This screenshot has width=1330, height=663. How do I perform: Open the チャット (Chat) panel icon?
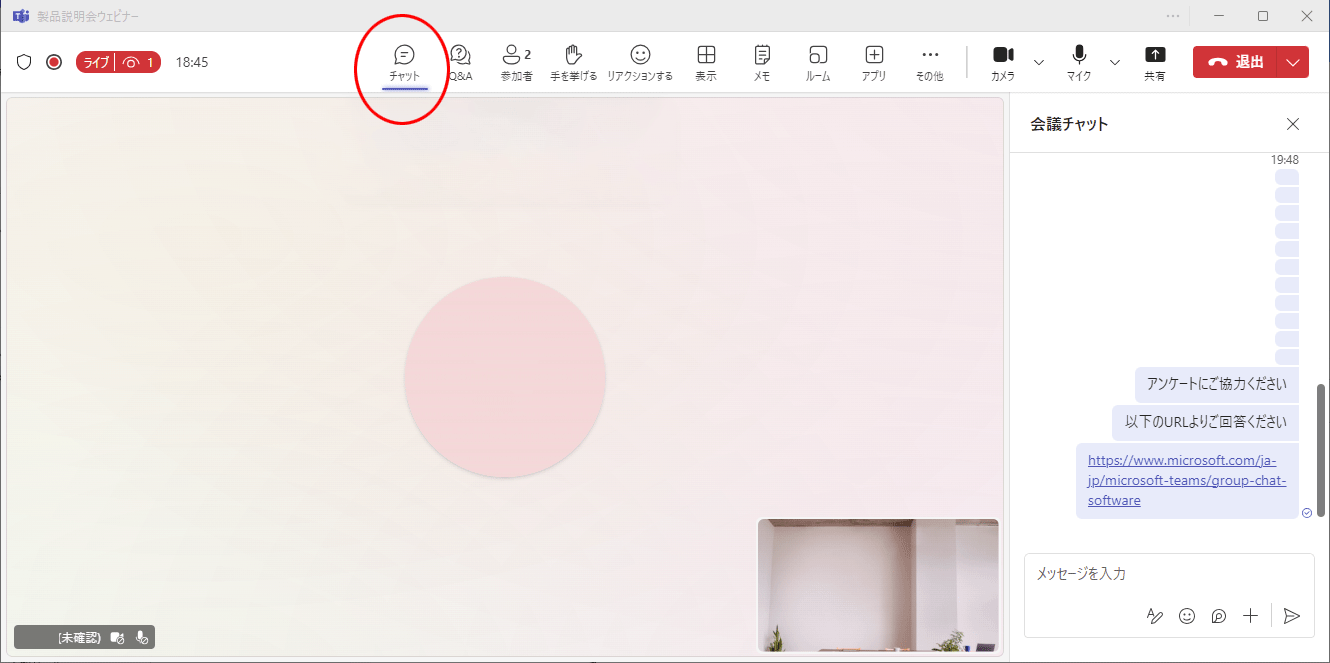click(404, 62)
